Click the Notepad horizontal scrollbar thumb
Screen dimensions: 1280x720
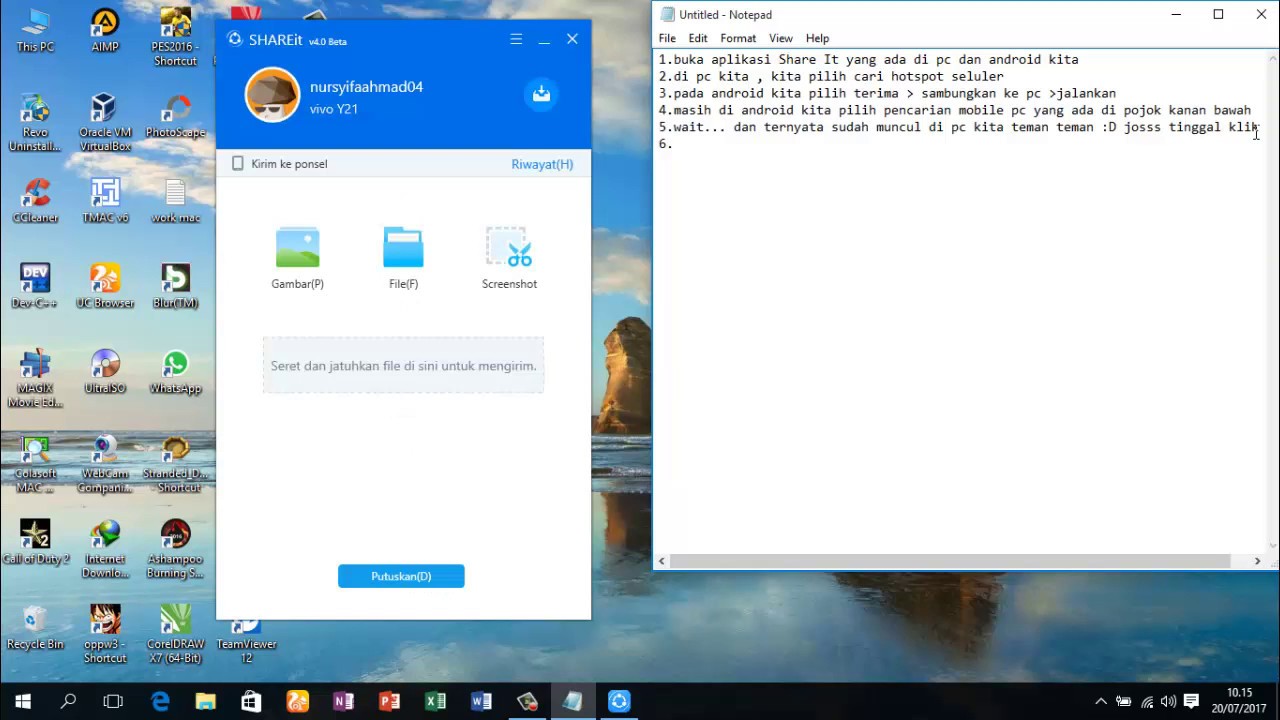[950, 561]
